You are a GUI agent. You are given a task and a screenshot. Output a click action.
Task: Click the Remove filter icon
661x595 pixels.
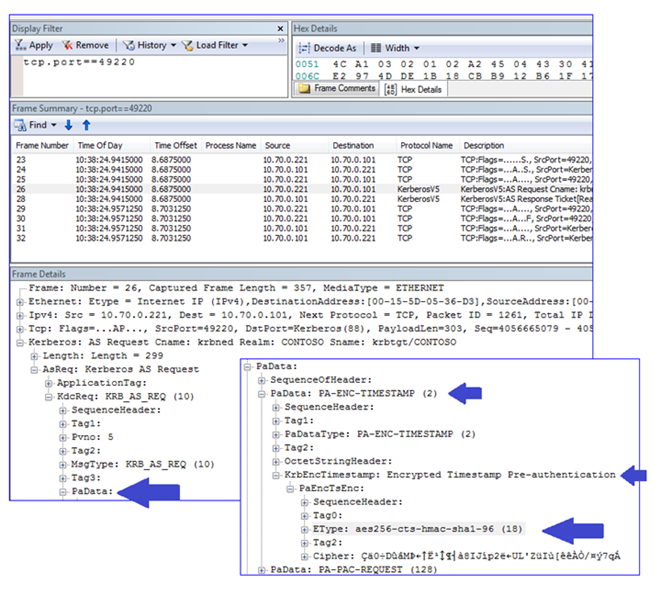coord(67,45)
